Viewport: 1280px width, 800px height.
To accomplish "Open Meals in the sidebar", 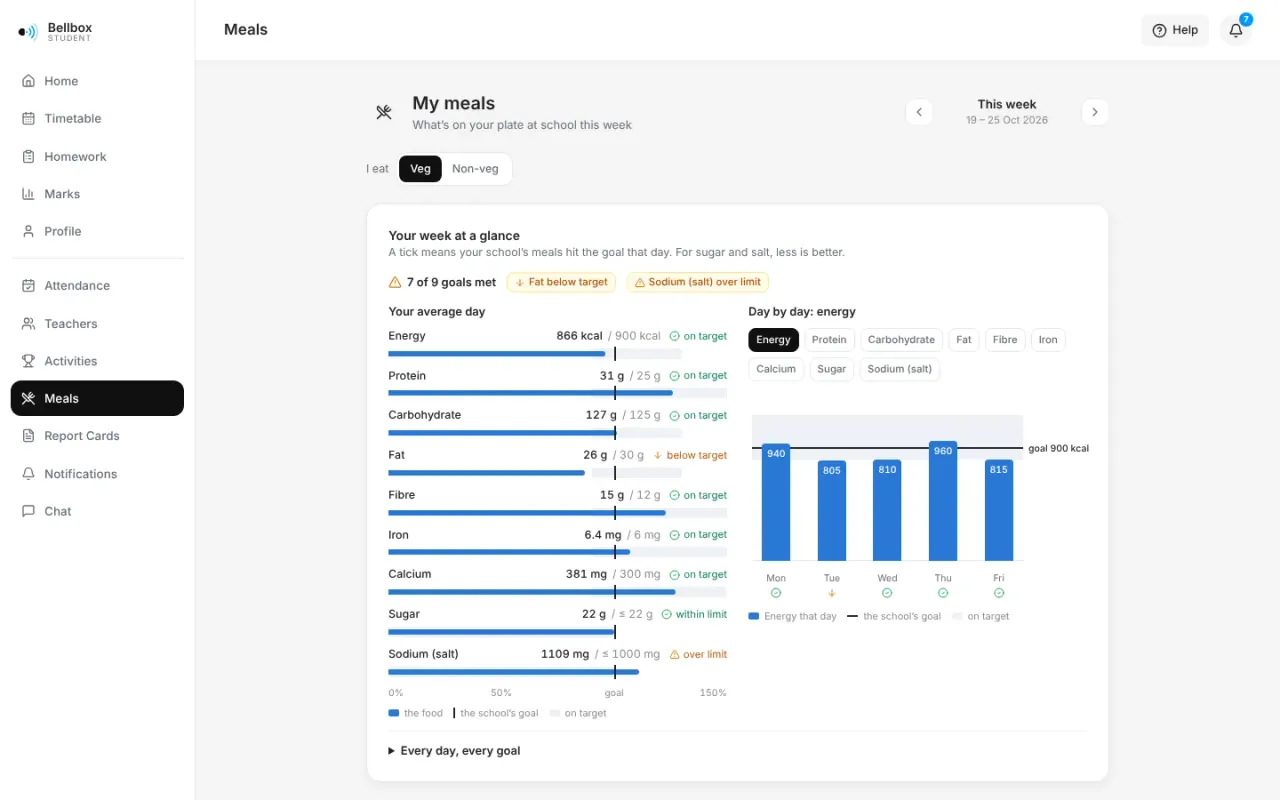I will coord(97,398).
